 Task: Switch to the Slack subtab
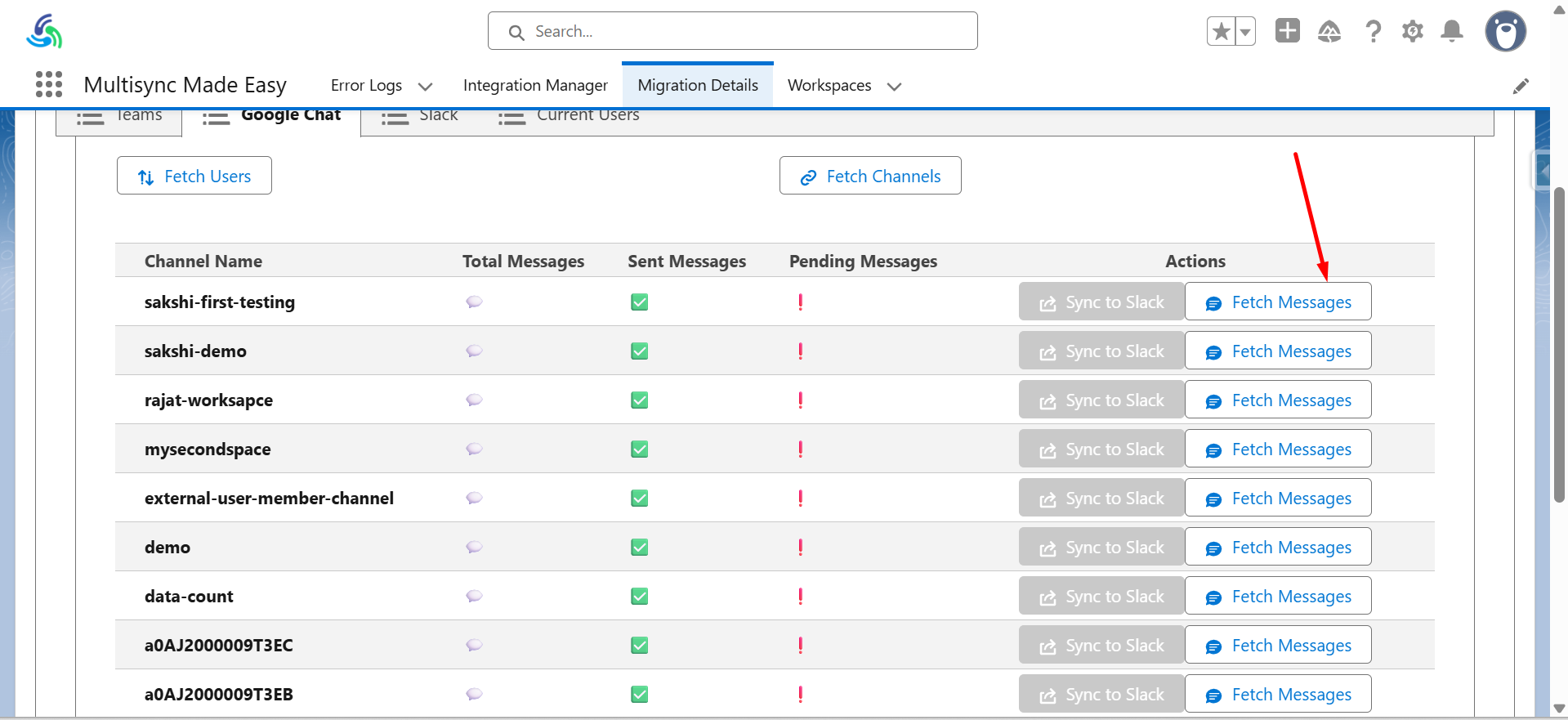[420, 119]
